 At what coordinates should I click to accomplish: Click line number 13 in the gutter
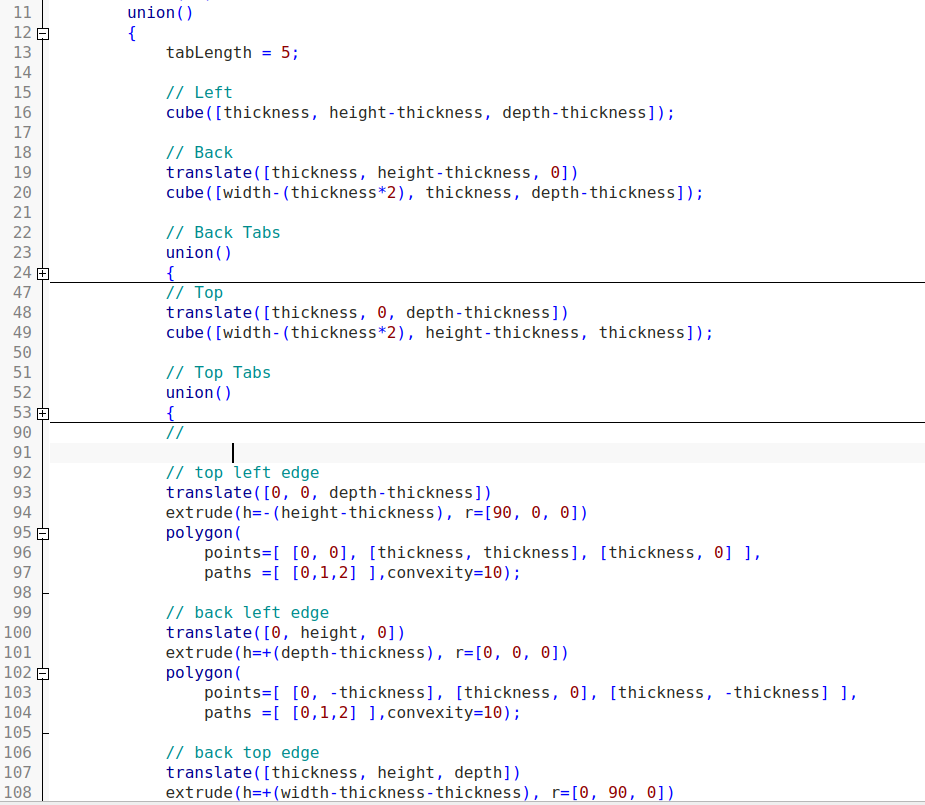[x=22, y=53]
